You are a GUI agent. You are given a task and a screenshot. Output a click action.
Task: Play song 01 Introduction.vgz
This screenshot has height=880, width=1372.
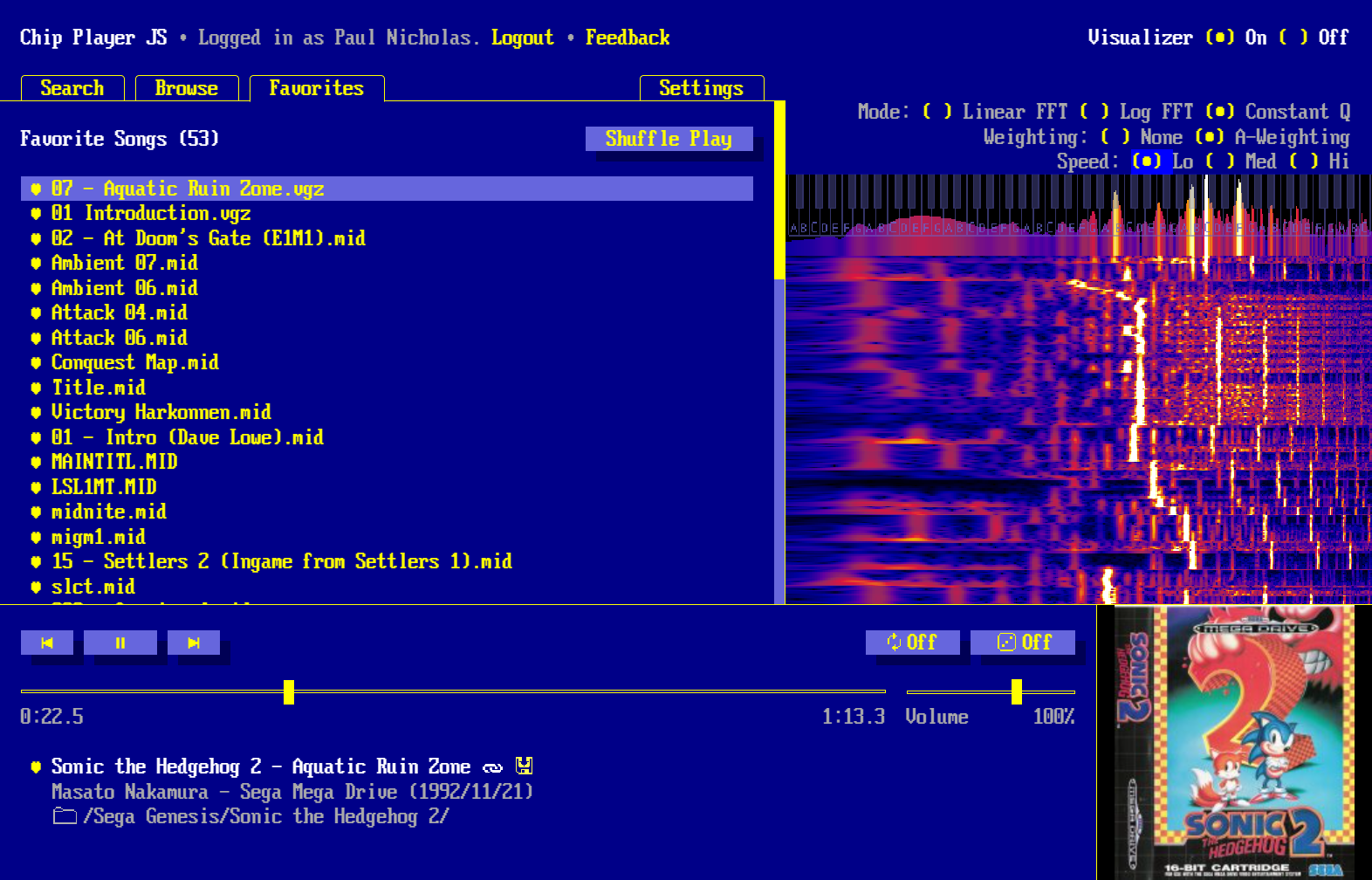pos(151,213)
